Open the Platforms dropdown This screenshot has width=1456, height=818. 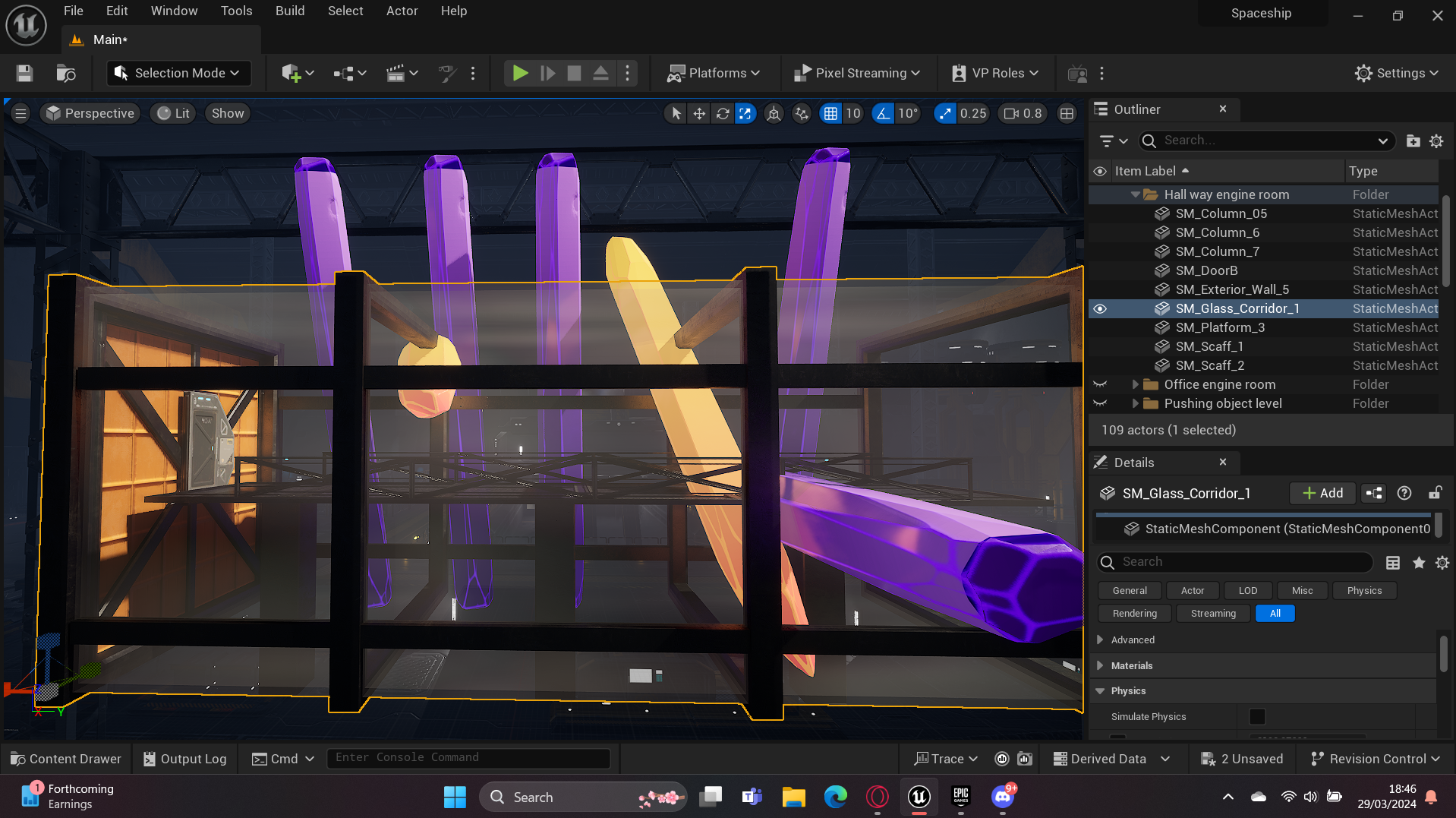(713, 73)
